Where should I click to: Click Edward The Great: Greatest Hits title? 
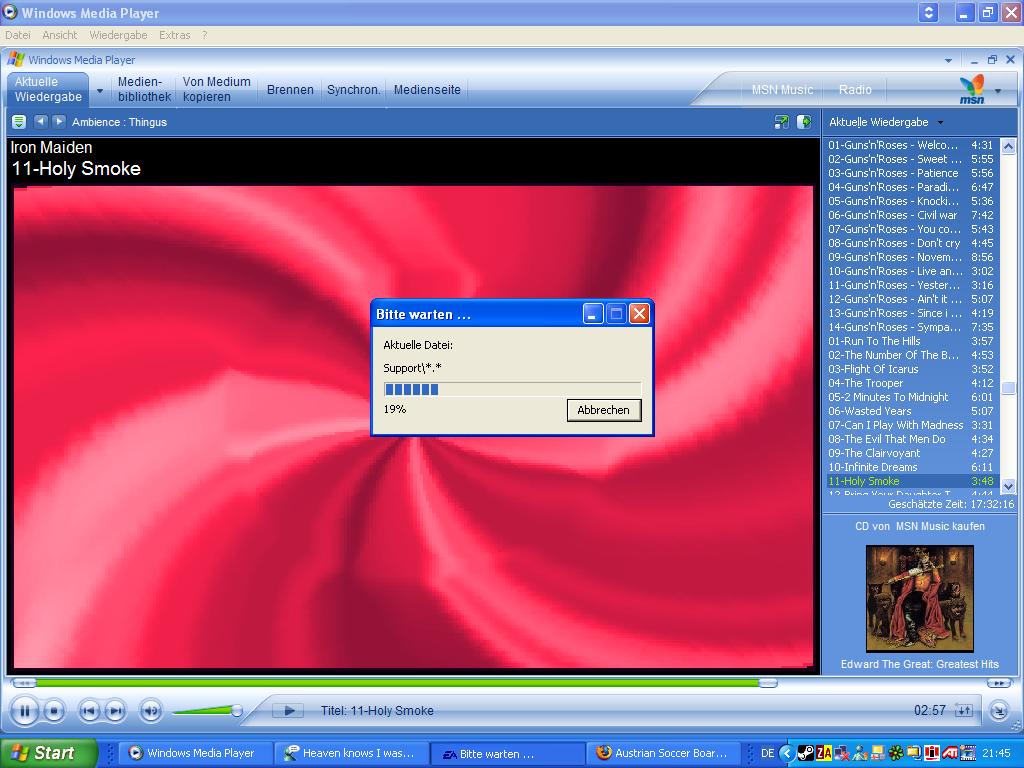click(920, 664)
